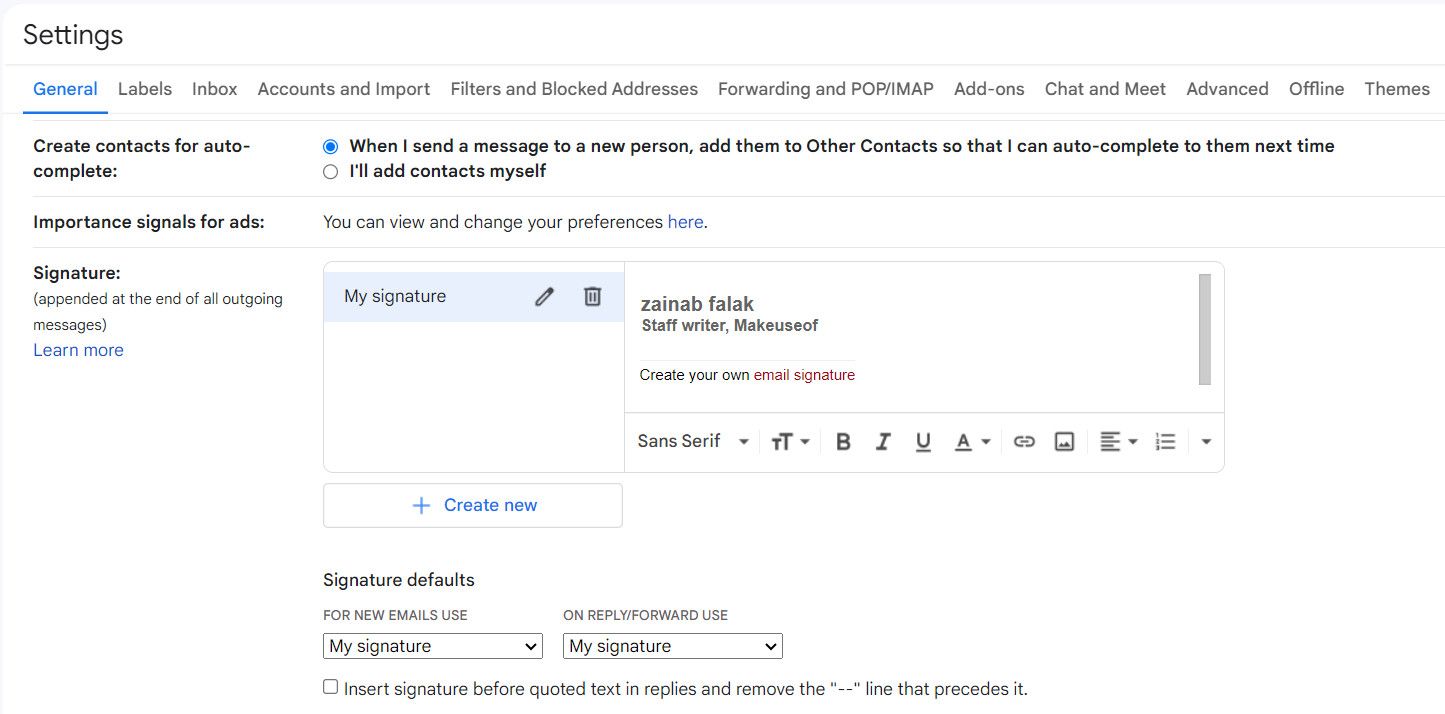Screen dimensions: 1445x714
Task: Open the Sans Serif font dropdown
Action: click(692, 441)
